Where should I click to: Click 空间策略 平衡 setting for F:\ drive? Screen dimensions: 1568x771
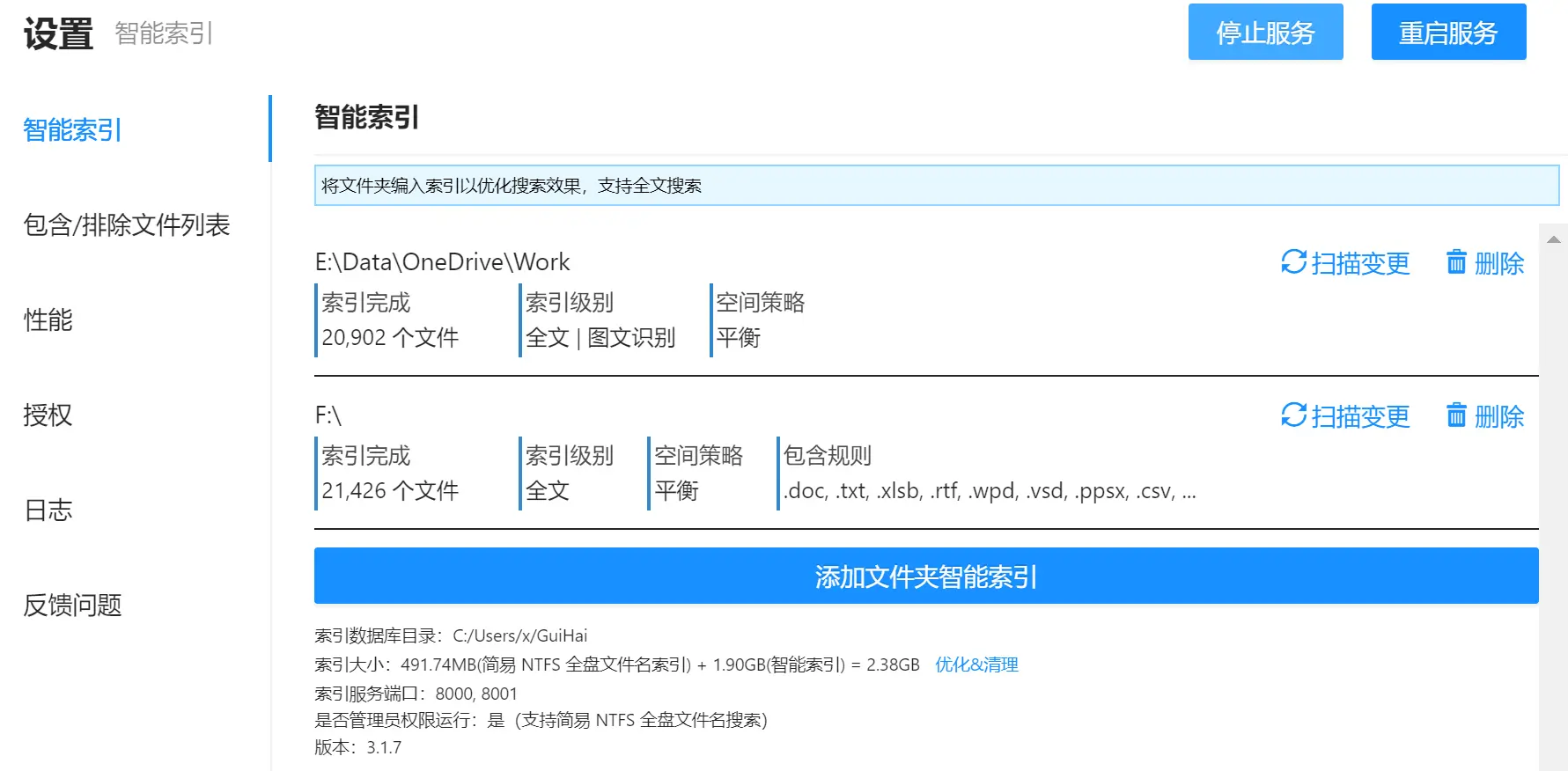676,491
